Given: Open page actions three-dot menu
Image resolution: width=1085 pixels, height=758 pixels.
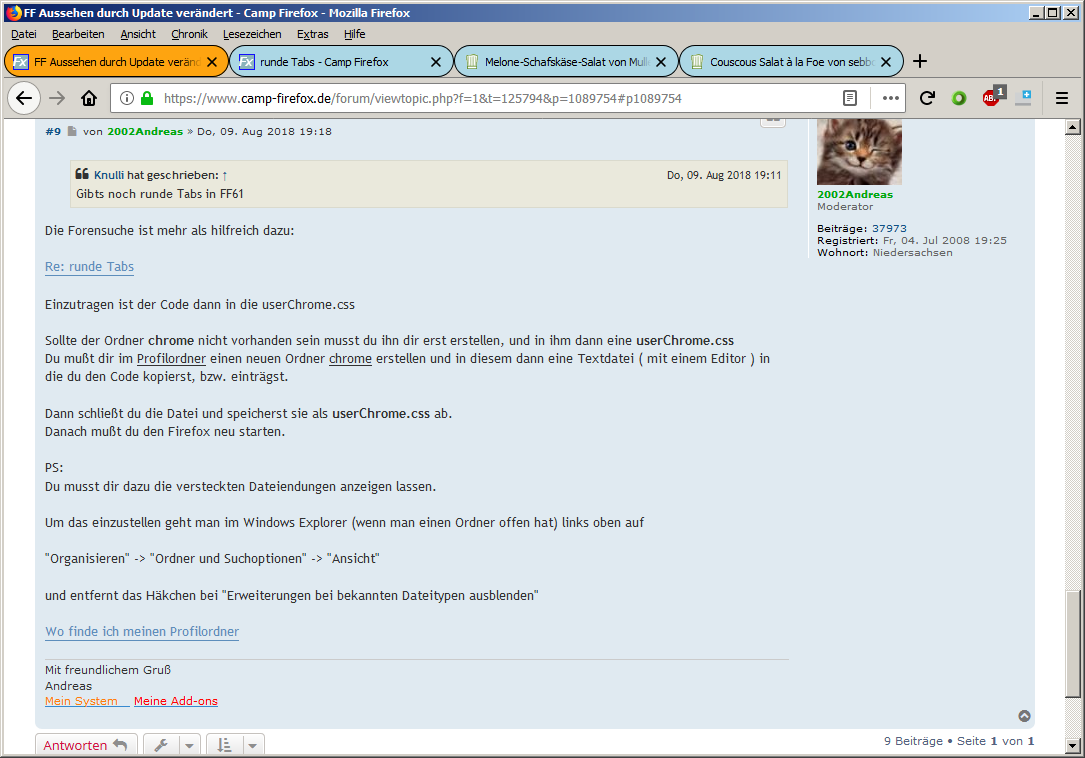Looking at the screenshot, I should point(891,98).
